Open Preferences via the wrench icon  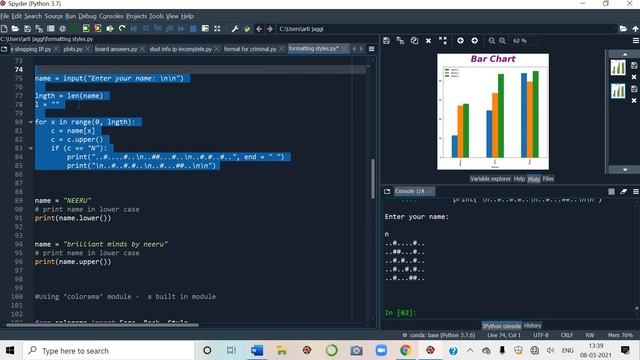[x=235, y=29]
